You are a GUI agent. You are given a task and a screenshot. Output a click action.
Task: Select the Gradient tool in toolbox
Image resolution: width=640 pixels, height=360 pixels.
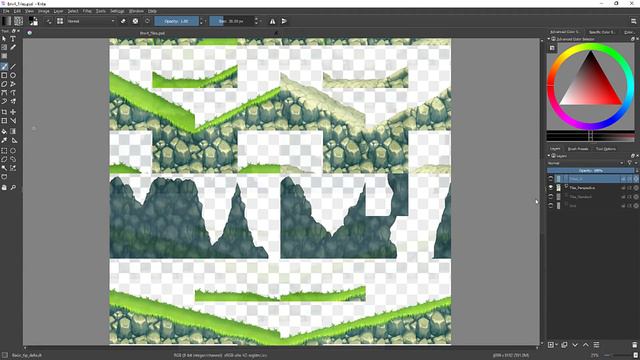click(13, 131)
